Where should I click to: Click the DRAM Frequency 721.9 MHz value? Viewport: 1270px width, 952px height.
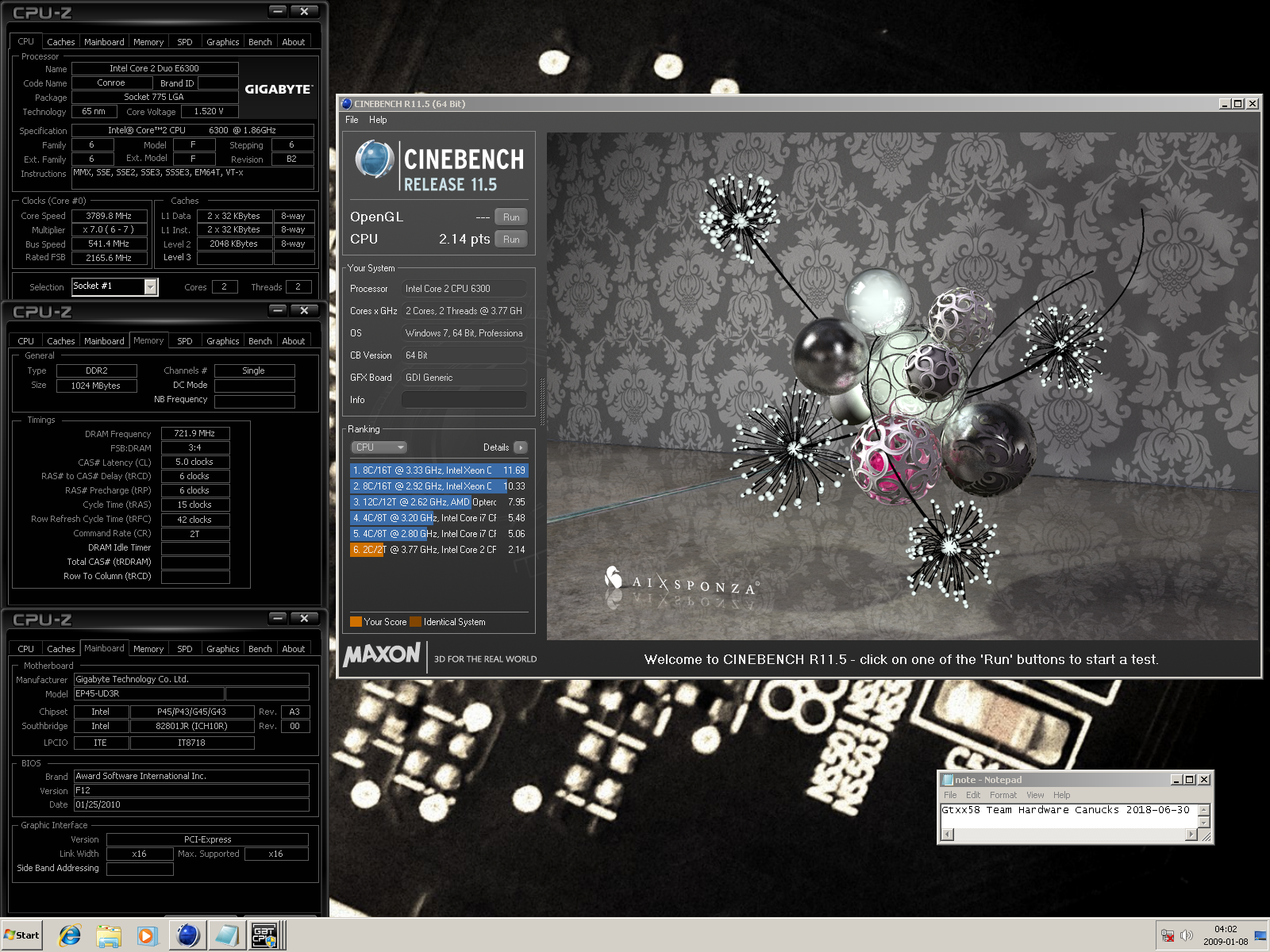(x=195, y=433)
